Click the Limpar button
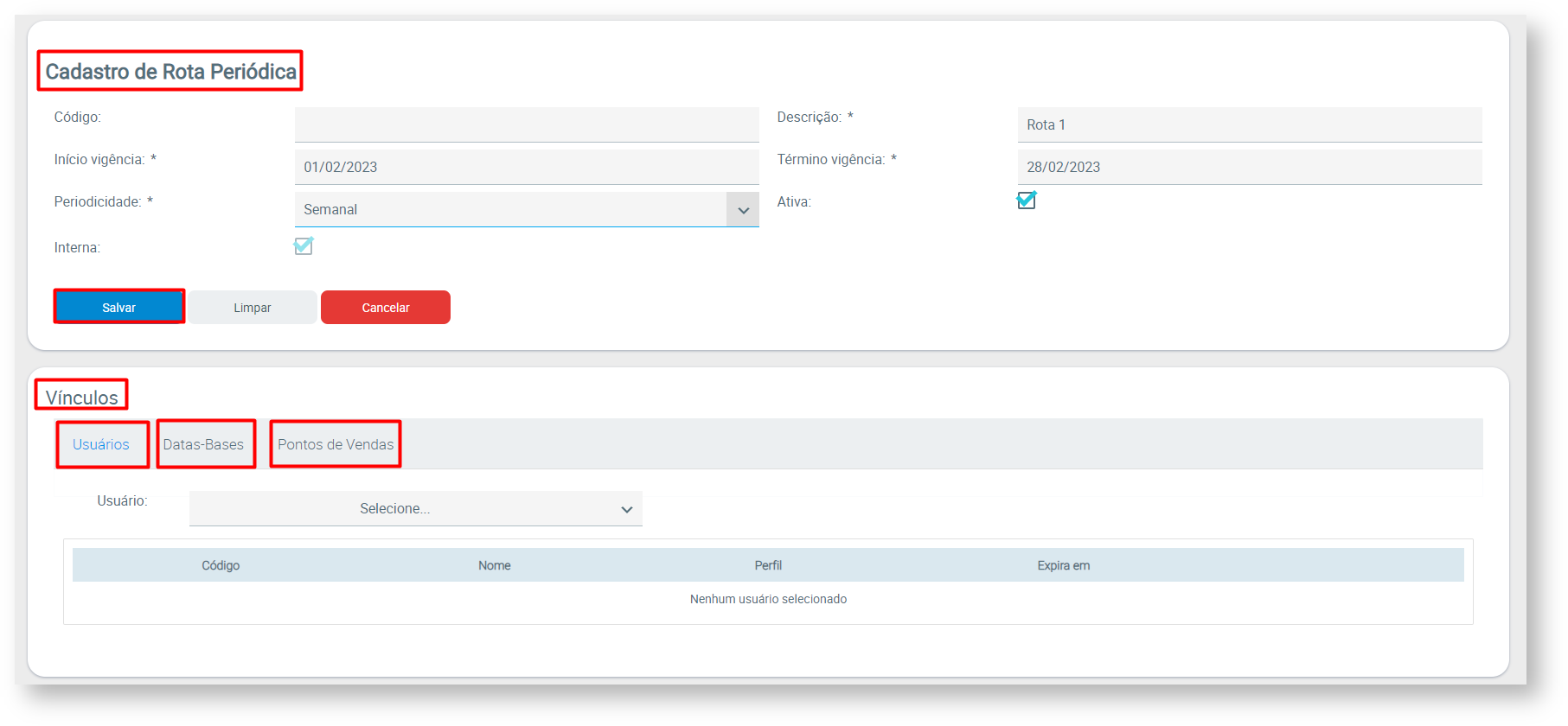The height and width of the screenshot is (726, 1568). (x=253, y=308)
